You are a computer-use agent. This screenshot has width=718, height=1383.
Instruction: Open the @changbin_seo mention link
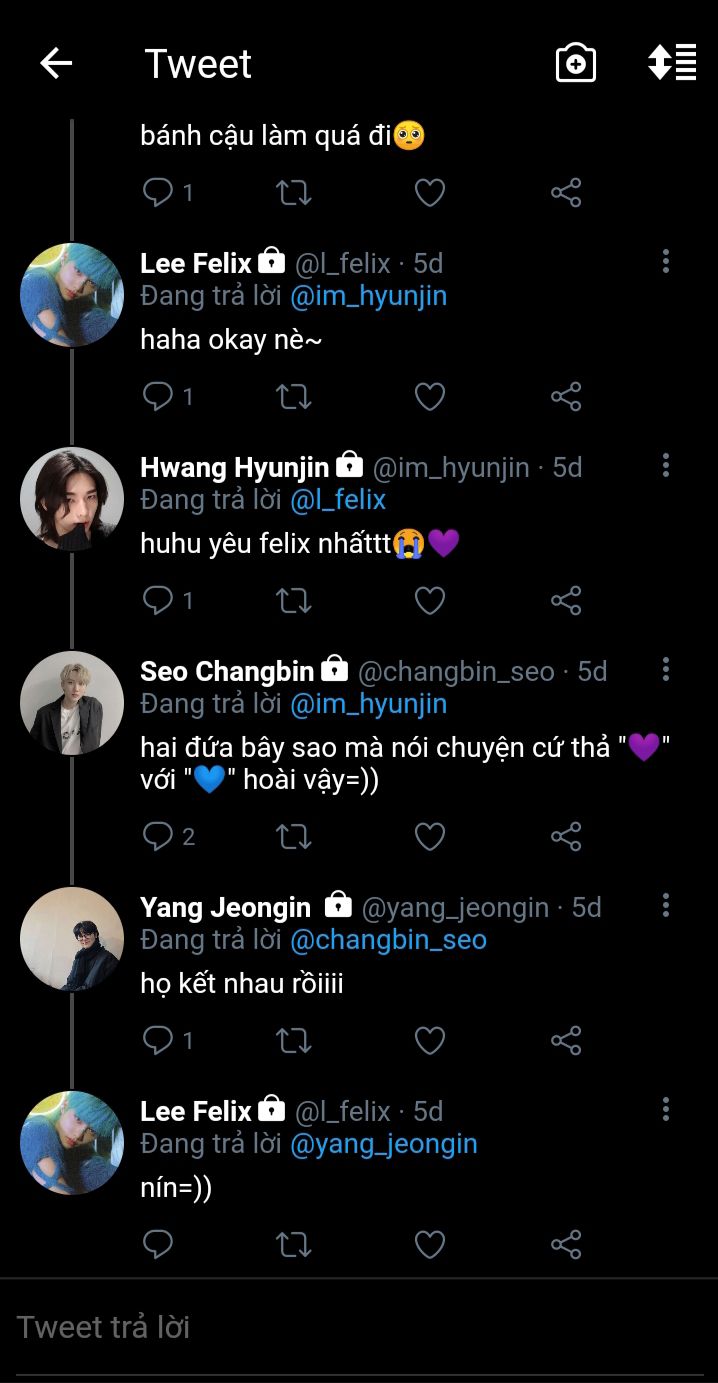pyautogui.click(x=388, y=940)
